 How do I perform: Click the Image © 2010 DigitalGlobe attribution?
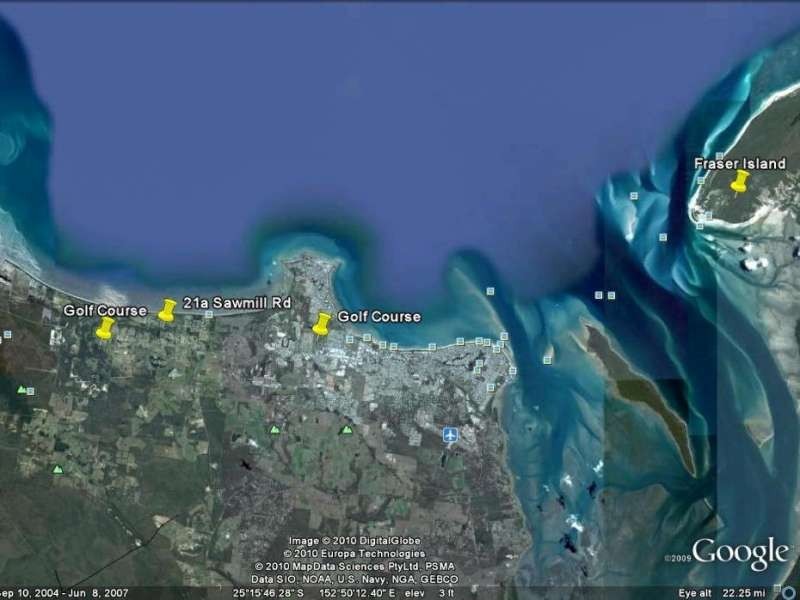[x=355, y=541]
